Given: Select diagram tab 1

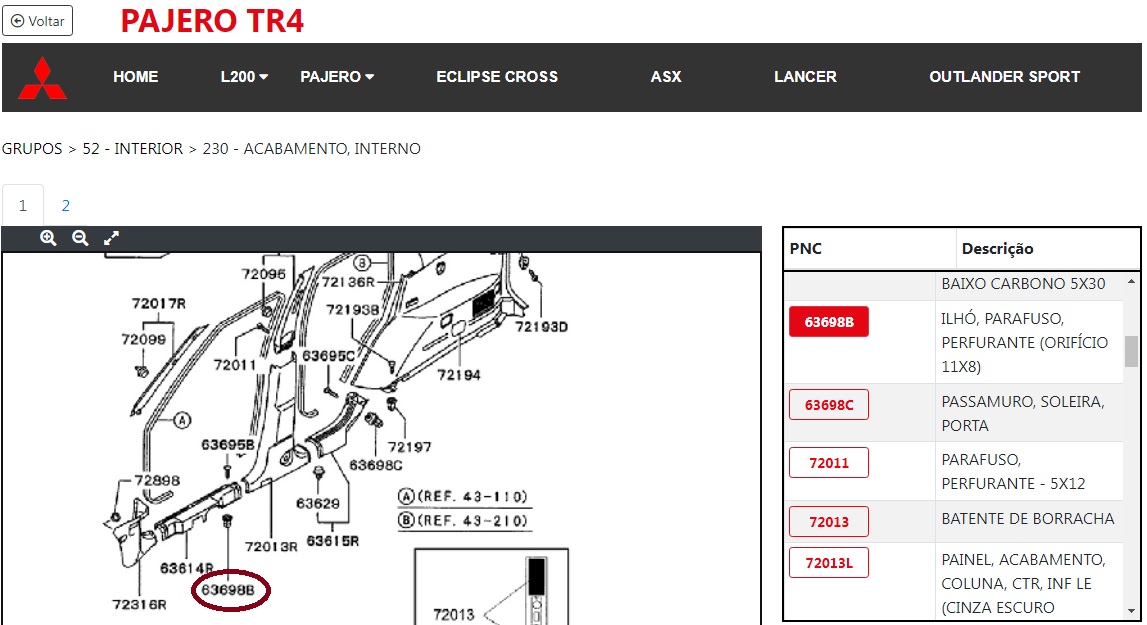Looking at the screenshot, I should [23, 206].
